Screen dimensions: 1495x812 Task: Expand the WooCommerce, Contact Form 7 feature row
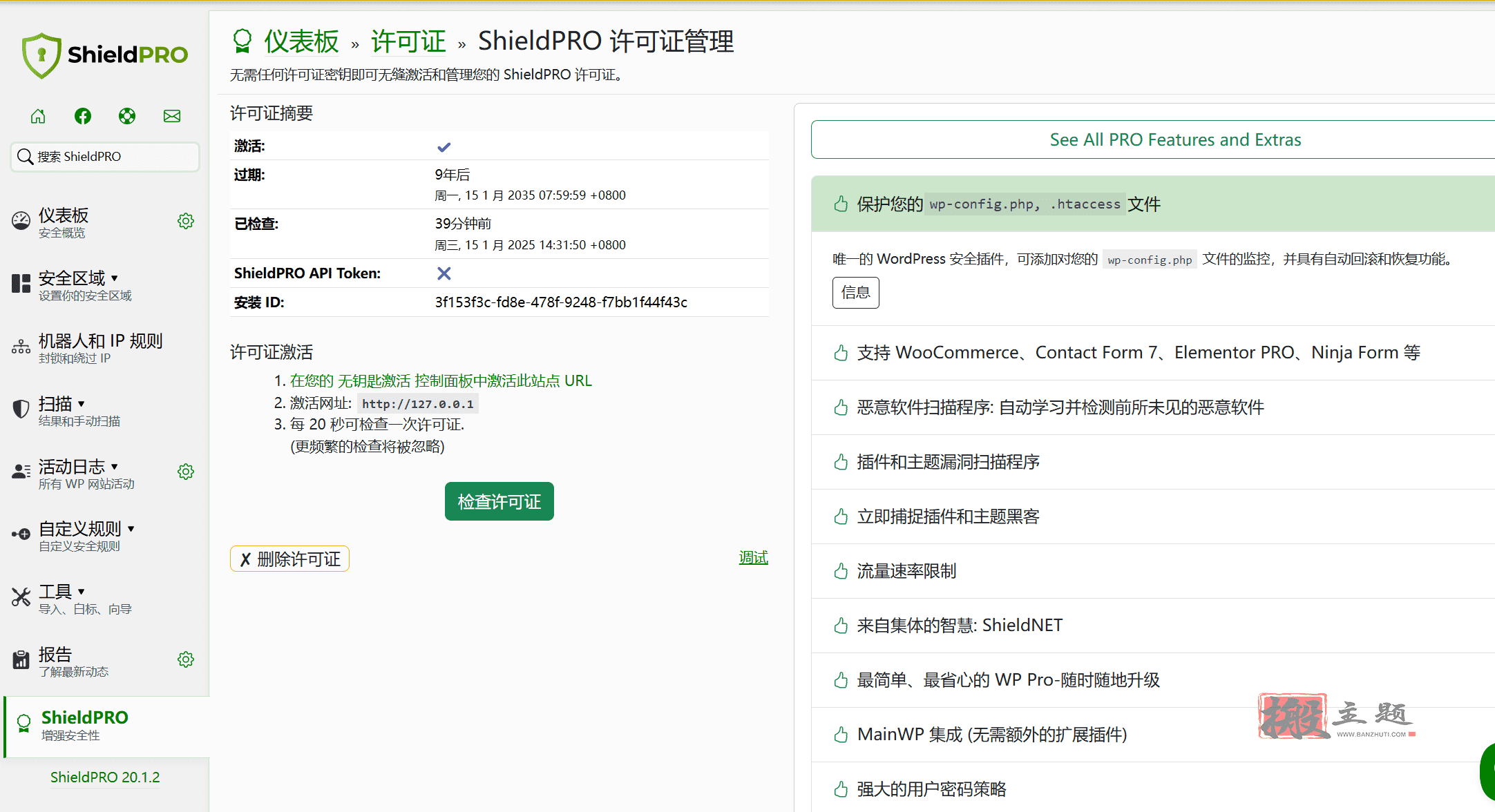point(1153,353)
